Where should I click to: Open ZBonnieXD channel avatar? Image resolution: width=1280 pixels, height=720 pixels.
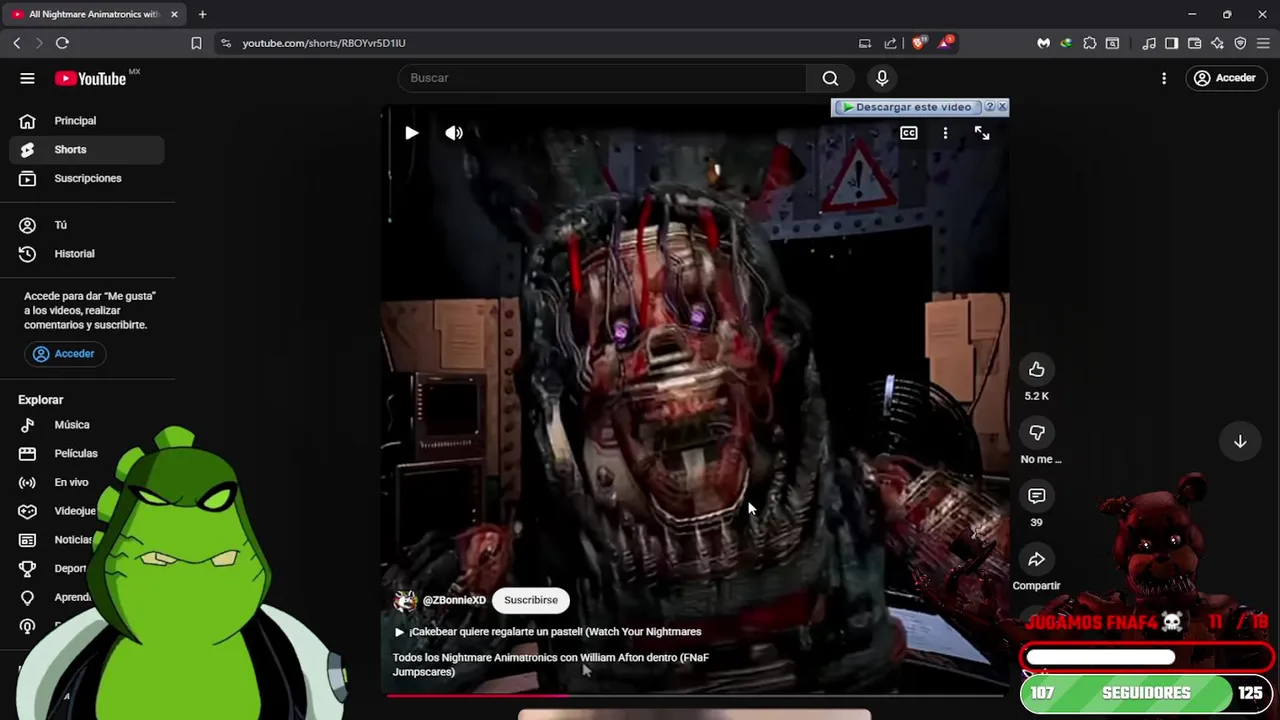405,600
